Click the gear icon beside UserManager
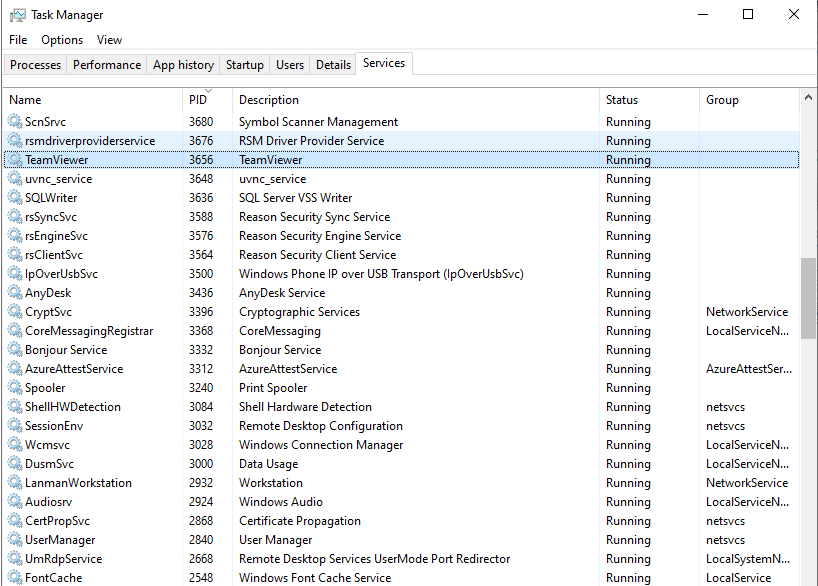This screenshot has width=818, height=586. 15,540
